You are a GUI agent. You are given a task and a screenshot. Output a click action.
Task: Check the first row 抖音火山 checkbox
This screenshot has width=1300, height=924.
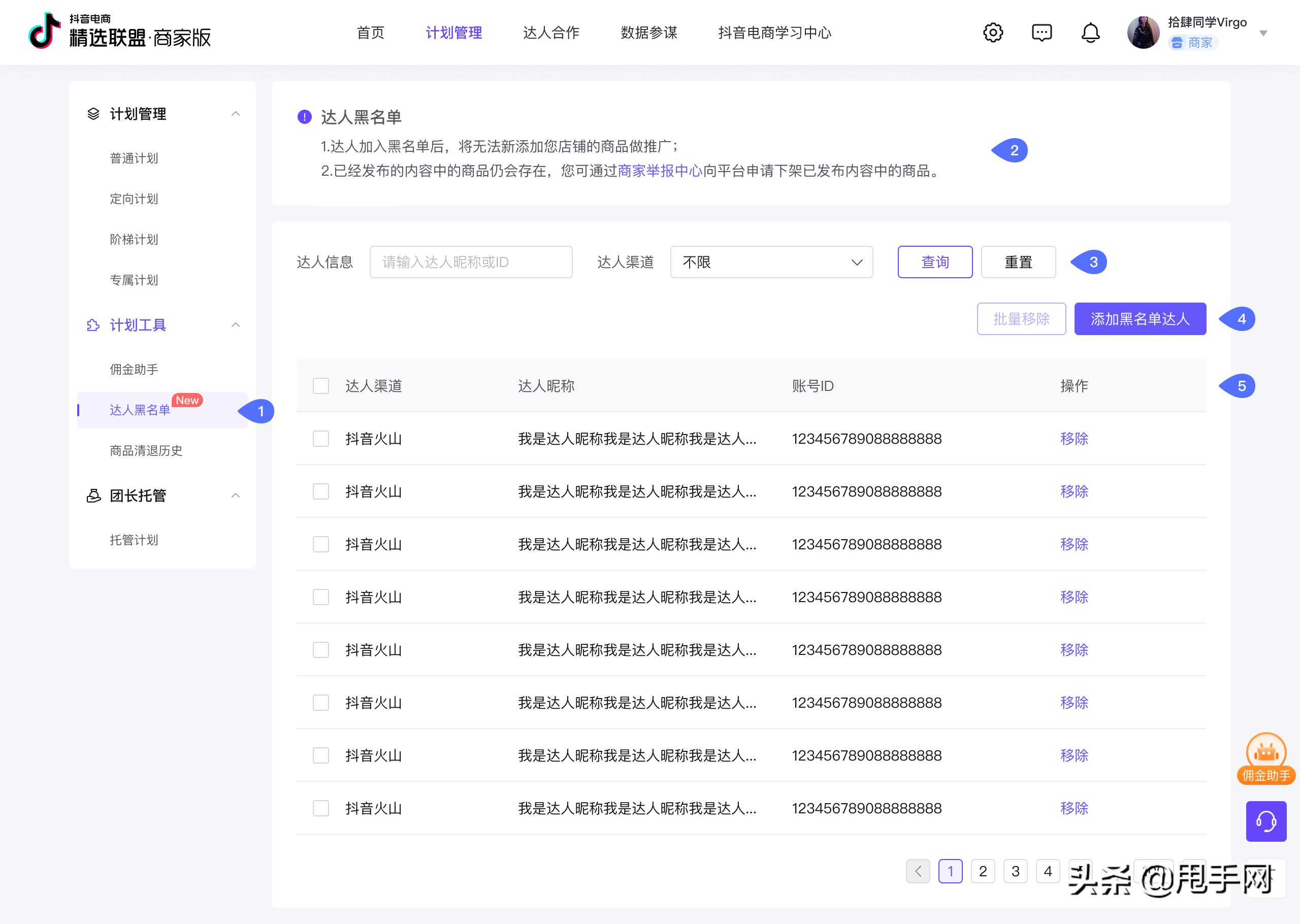click(321, 439)
